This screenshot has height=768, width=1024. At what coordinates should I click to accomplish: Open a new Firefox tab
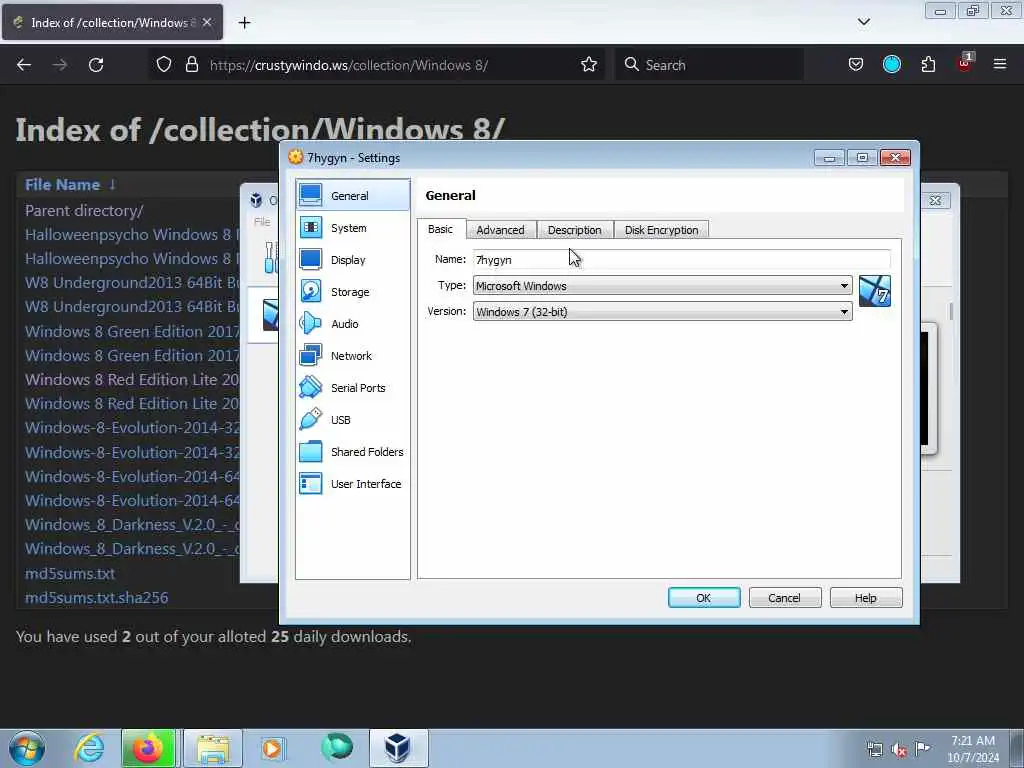(244, 23)
